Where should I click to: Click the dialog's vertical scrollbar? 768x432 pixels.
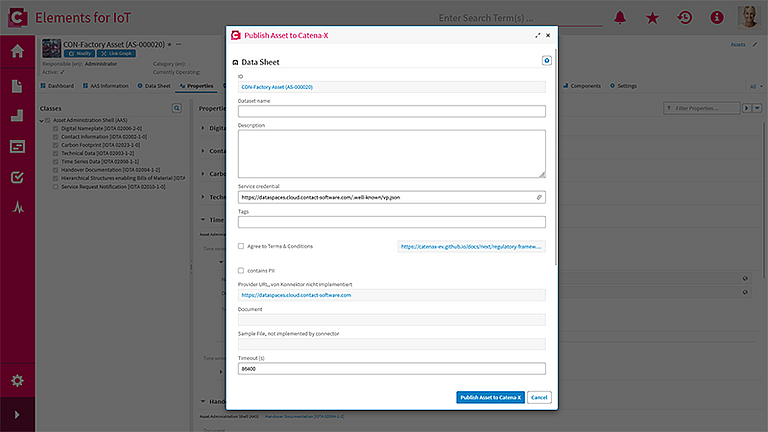[x=556, y=157]
